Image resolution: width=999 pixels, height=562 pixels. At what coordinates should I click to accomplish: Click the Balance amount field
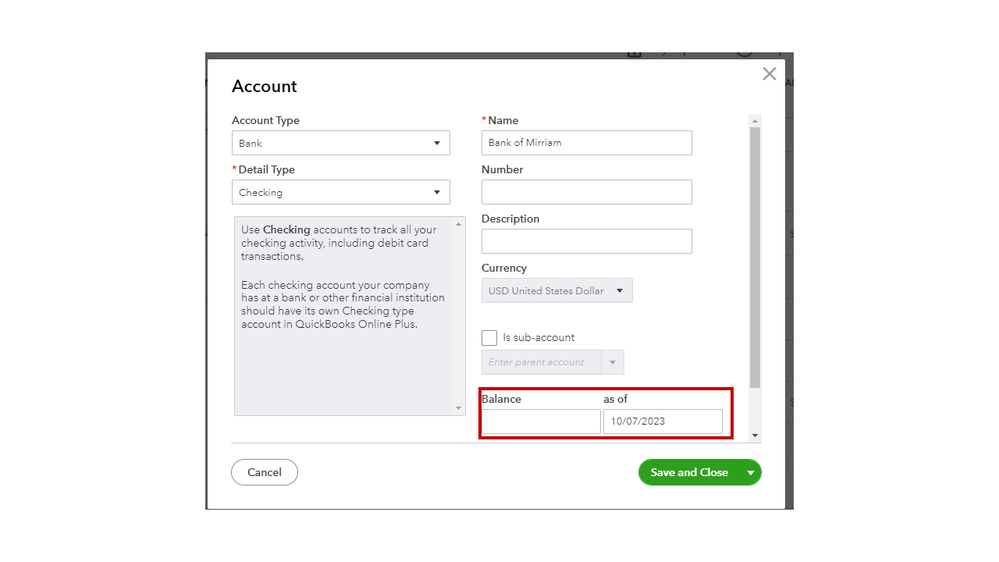tap(540, 422)
